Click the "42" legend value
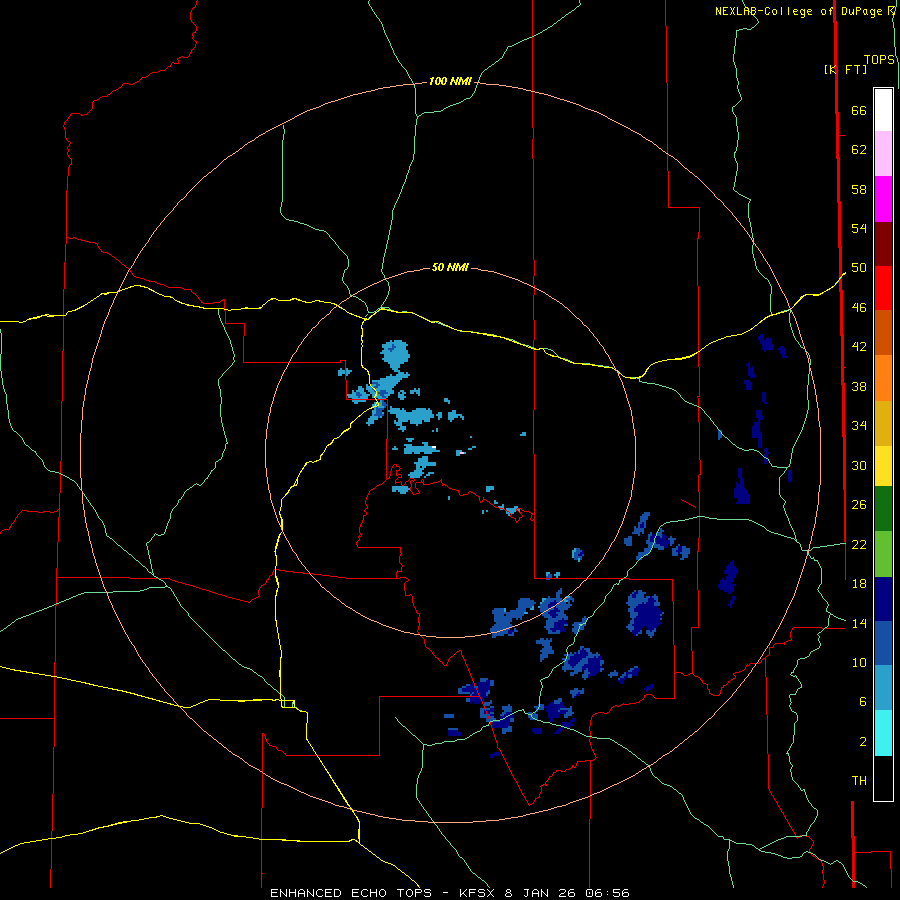The image size is (900, 900). (859, 347)
